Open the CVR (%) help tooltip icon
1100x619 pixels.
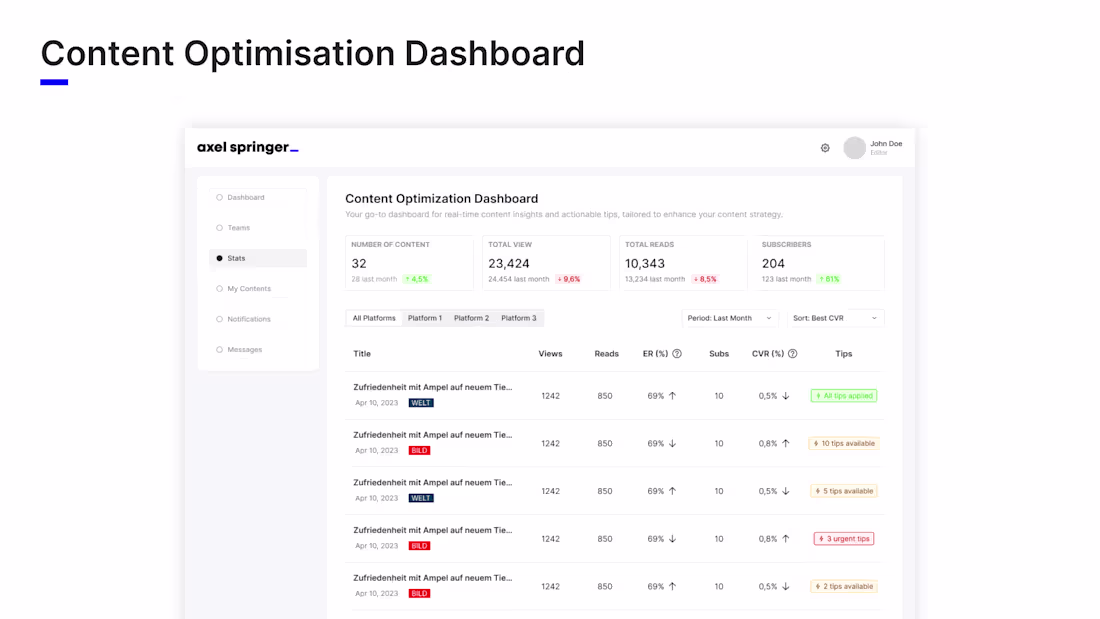791,353
